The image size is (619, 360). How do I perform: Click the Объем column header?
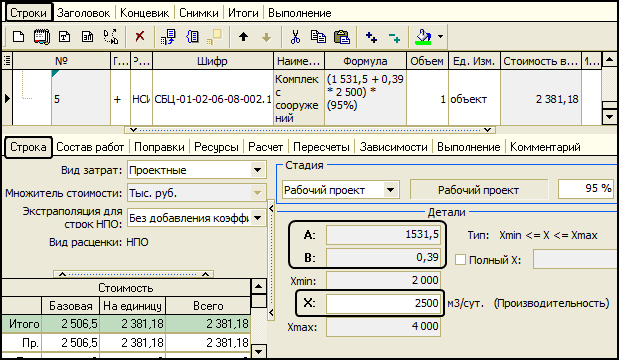click(x=427, y=61)
